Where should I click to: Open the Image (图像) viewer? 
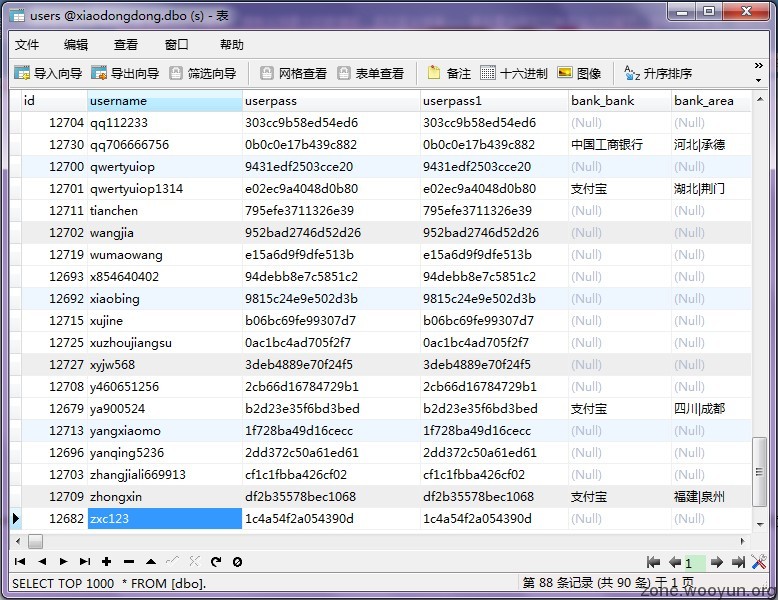579,73
